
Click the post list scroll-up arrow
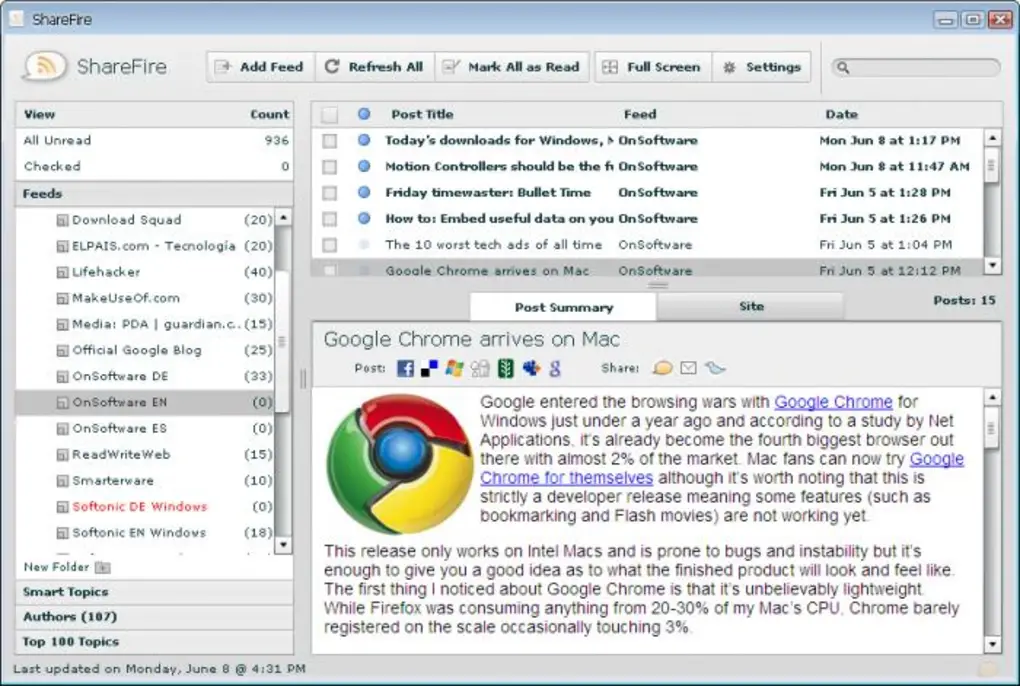click(x=992, y=138)
